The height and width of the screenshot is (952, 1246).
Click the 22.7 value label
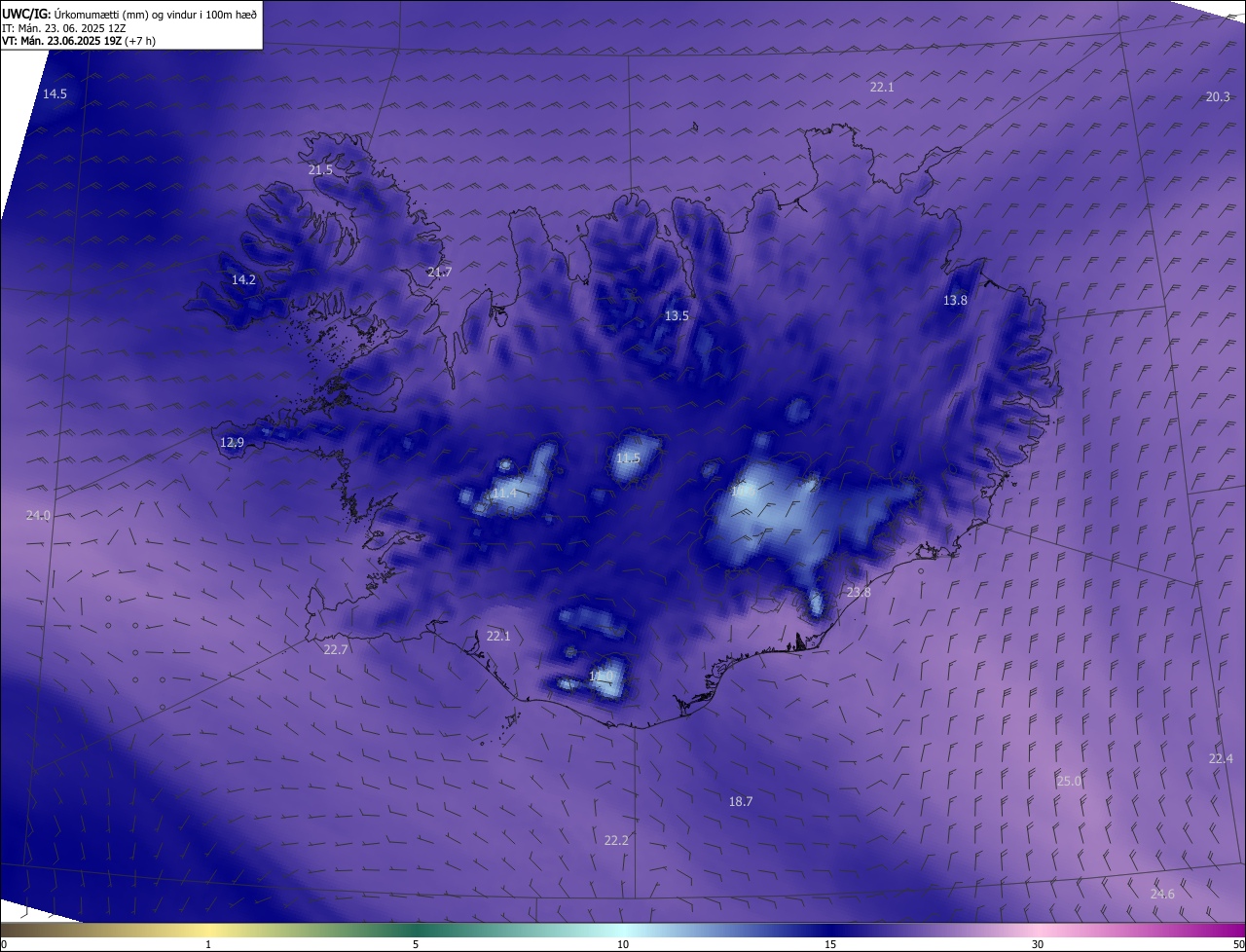tap(335, 649)
